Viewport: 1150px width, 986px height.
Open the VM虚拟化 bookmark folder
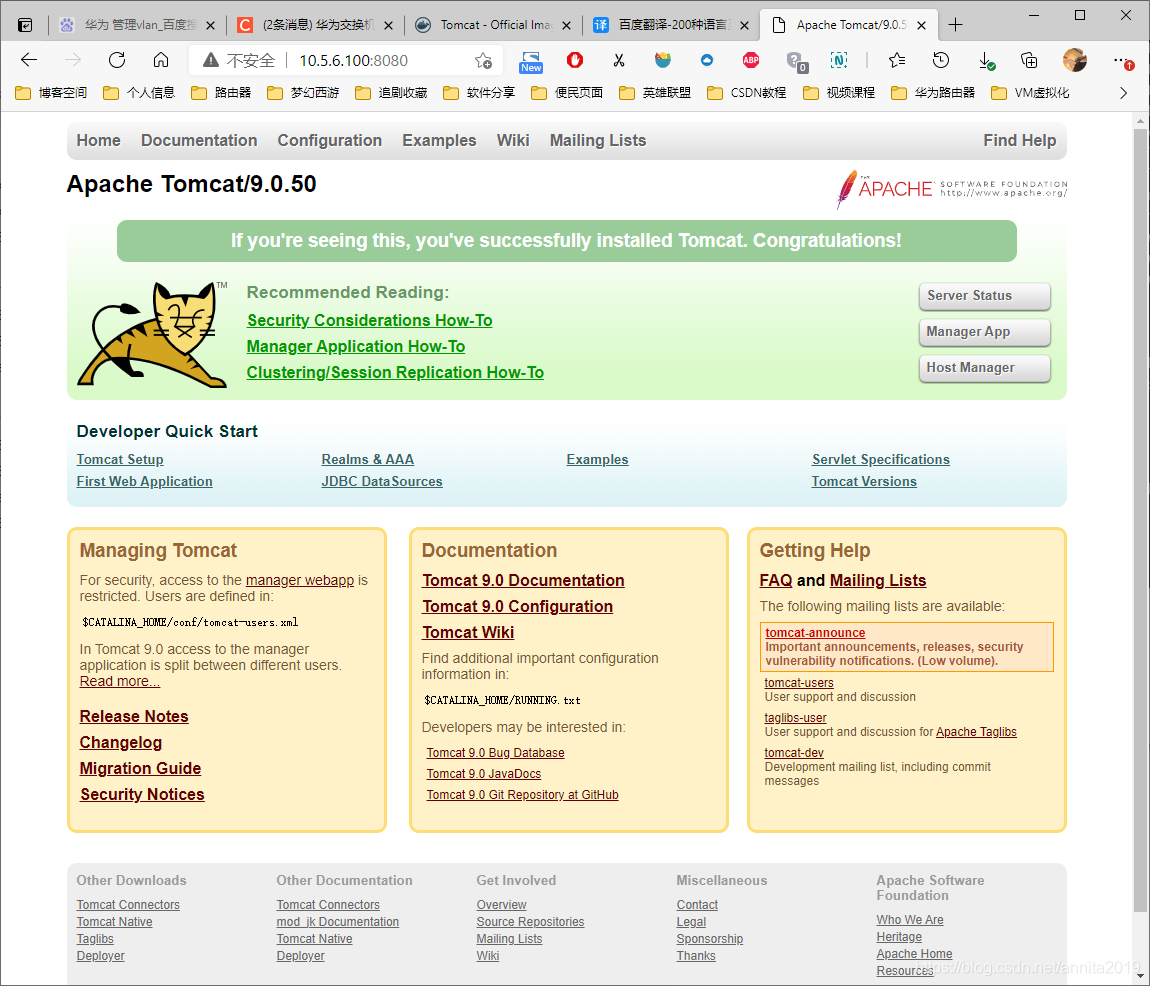tap(1030, 92)
